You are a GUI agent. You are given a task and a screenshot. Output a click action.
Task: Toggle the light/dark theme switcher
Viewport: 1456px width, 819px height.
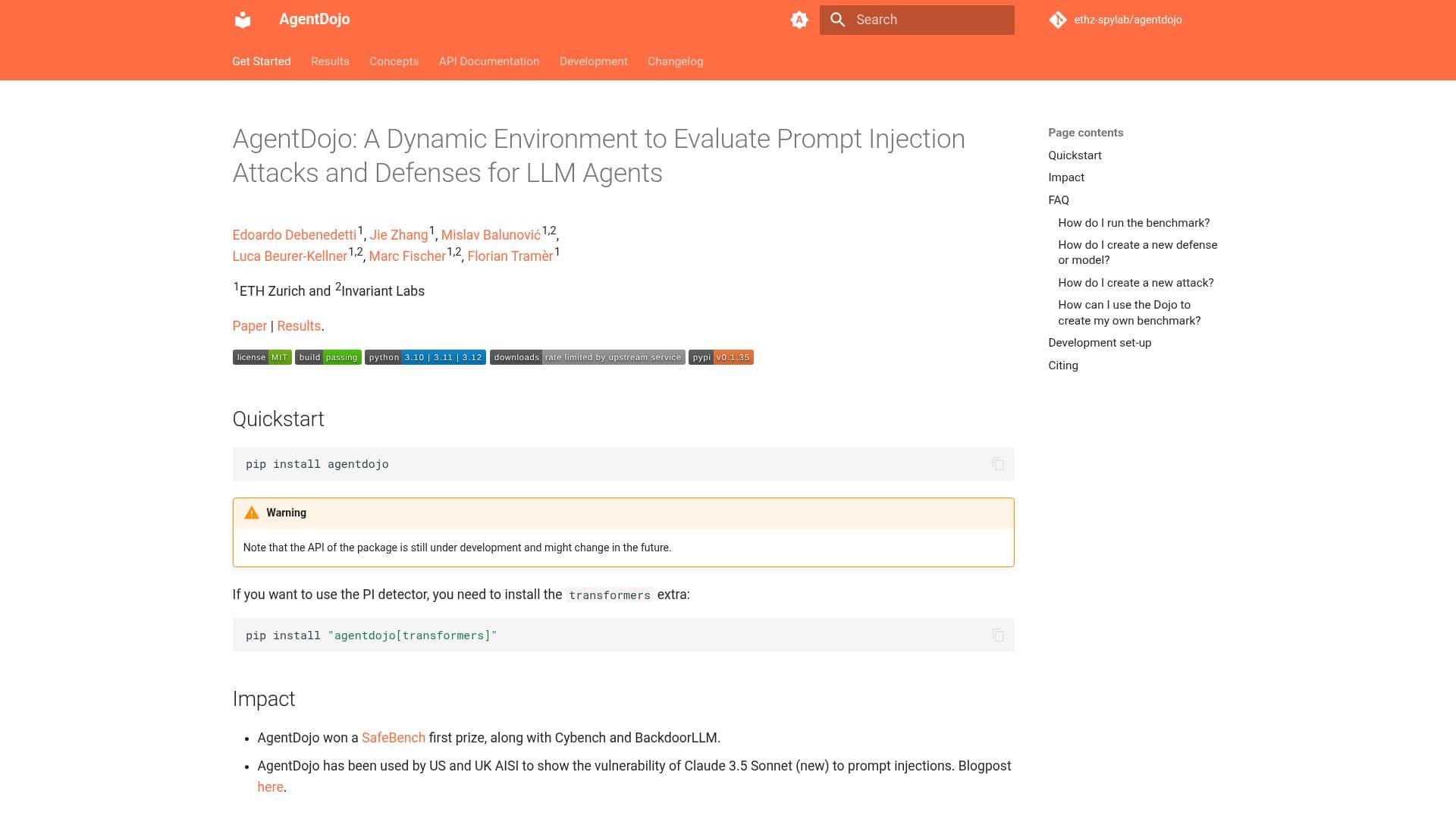[x=799, y=20]
